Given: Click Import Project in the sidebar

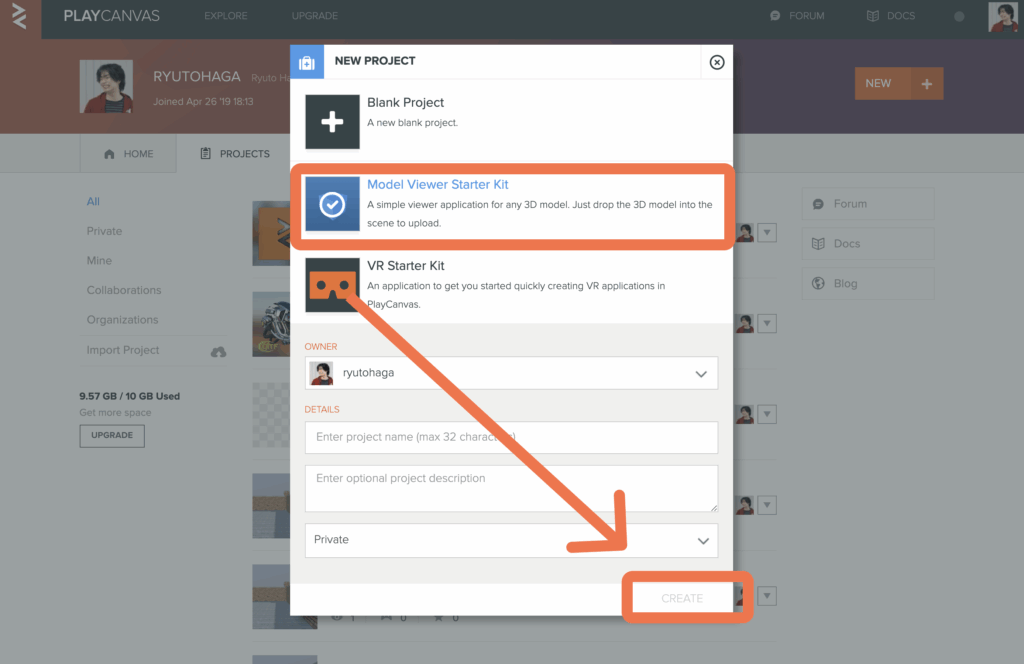Looking at the screenshot, I should [123, 351].
